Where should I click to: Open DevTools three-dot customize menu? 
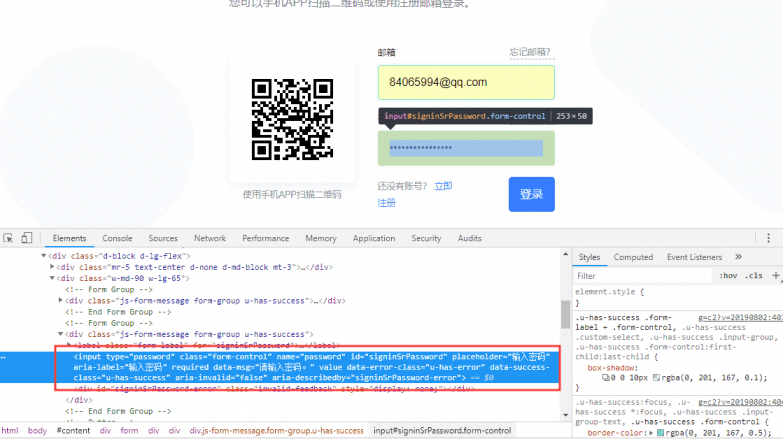click(769, 238)
